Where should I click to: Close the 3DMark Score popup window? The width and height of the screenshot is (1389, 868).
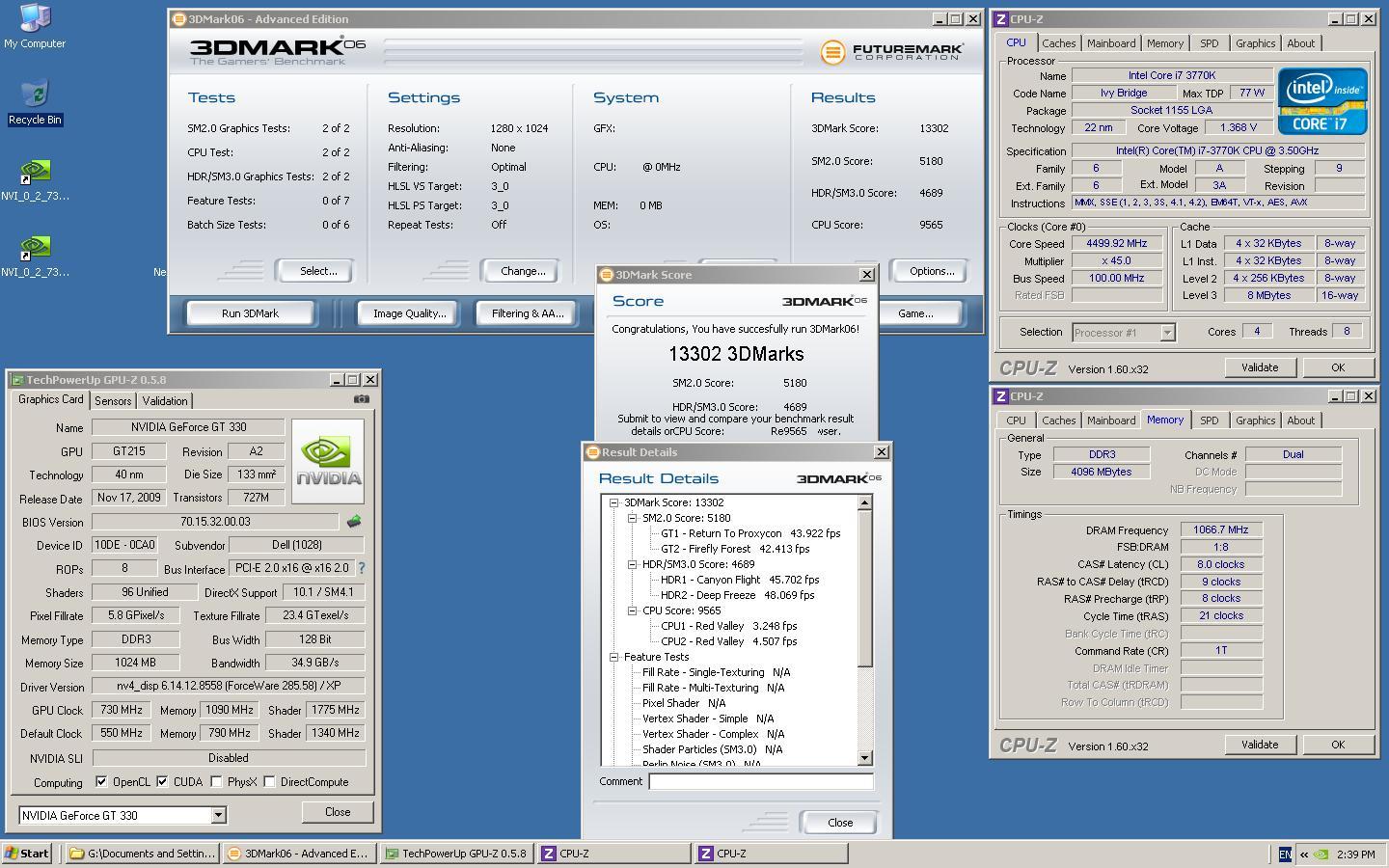pyautogui.click(x=866, y=274)
